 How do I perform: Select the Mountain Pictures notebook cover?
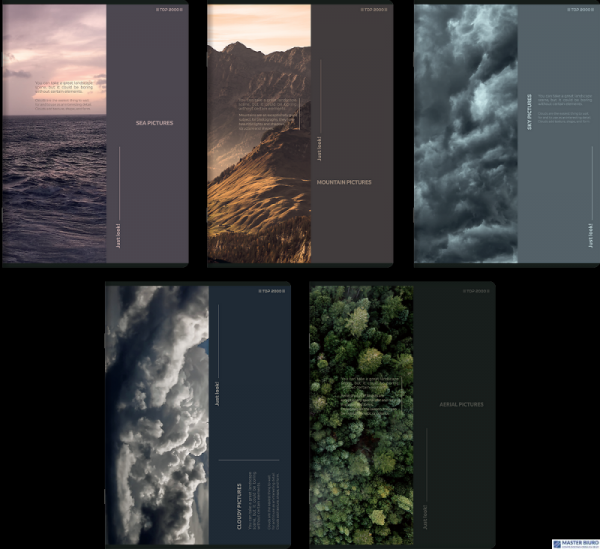click(300, 134)
